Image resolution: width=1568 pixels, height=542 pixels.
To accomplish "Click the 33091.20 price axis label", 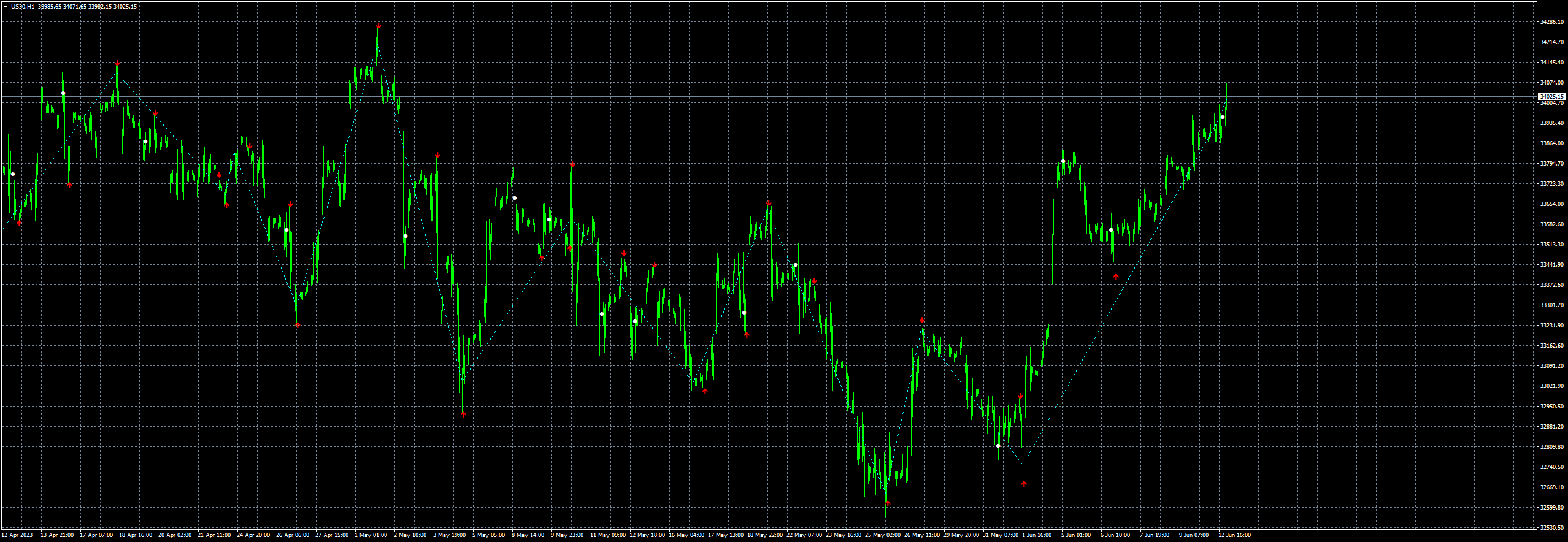I will [x=1552, y=366].
